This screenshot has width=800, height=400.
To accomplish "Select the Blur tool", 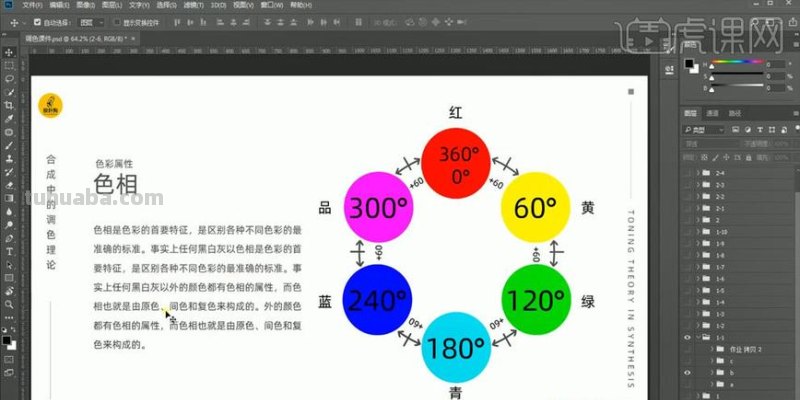I will tap(9, 211).
